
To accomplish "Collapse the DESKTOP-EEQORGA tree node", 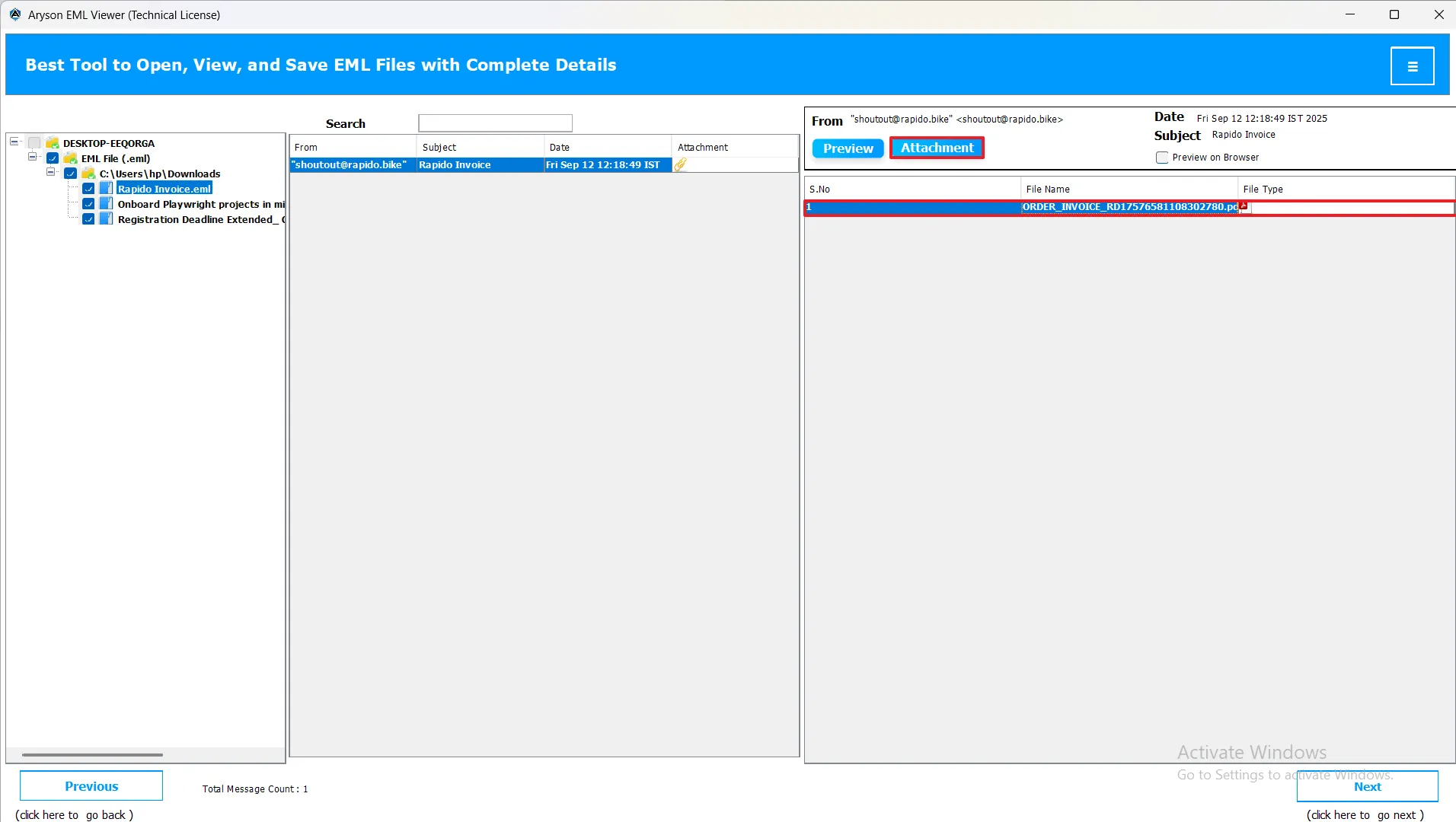I will (14, 142).
